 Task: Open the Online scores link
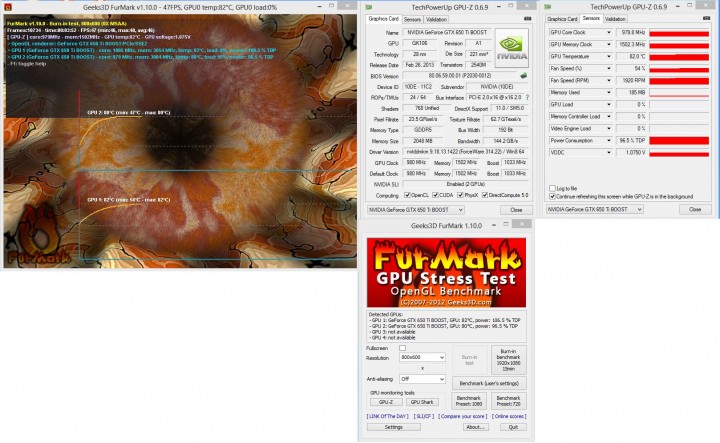tap(509, 416)
